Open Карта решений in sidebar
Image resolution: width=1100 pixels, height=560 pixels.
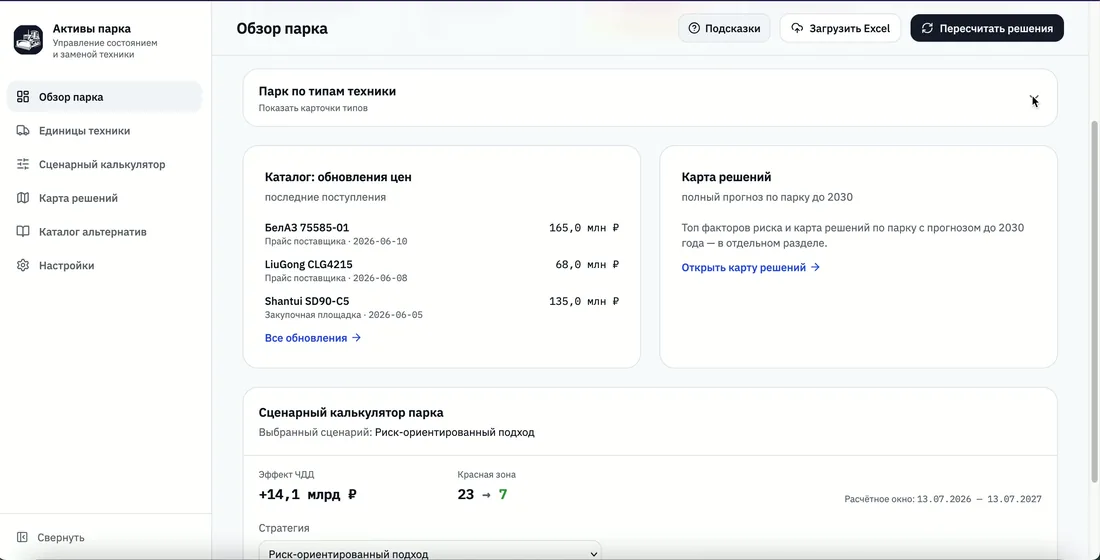click(105, 198)
